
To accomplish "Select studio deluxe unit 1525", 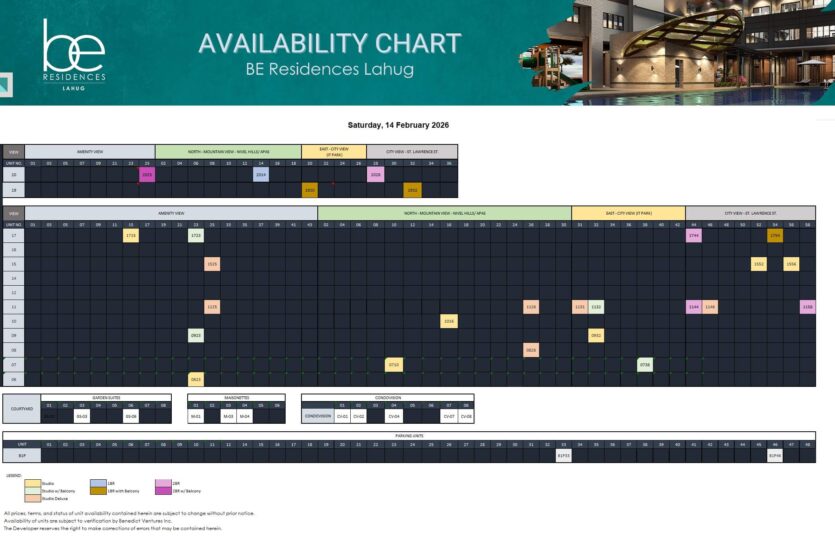I will (x=212, y=264).
